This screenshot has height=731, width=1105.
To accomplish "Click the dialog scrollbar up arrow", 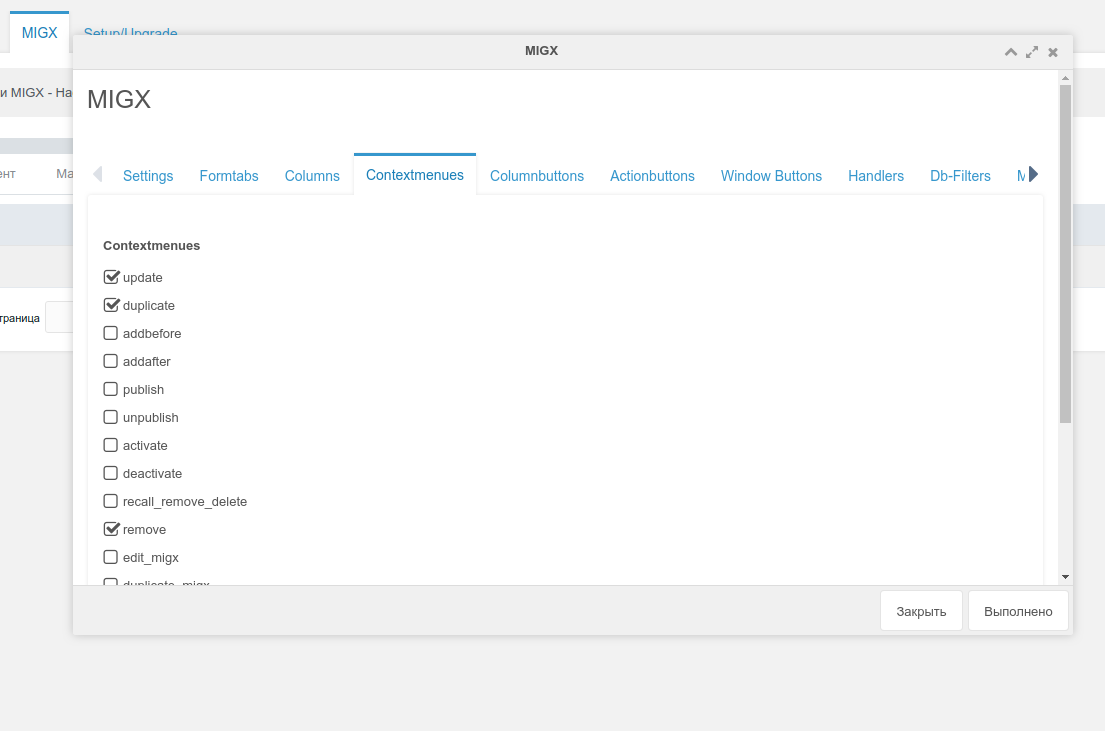I will click(1066, 78).
